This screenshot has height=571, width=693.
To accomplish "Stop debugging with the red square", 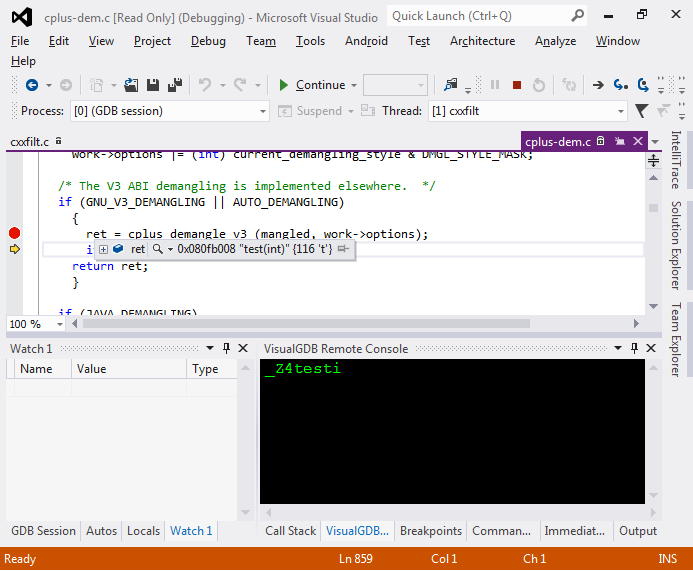I will 517,85.
